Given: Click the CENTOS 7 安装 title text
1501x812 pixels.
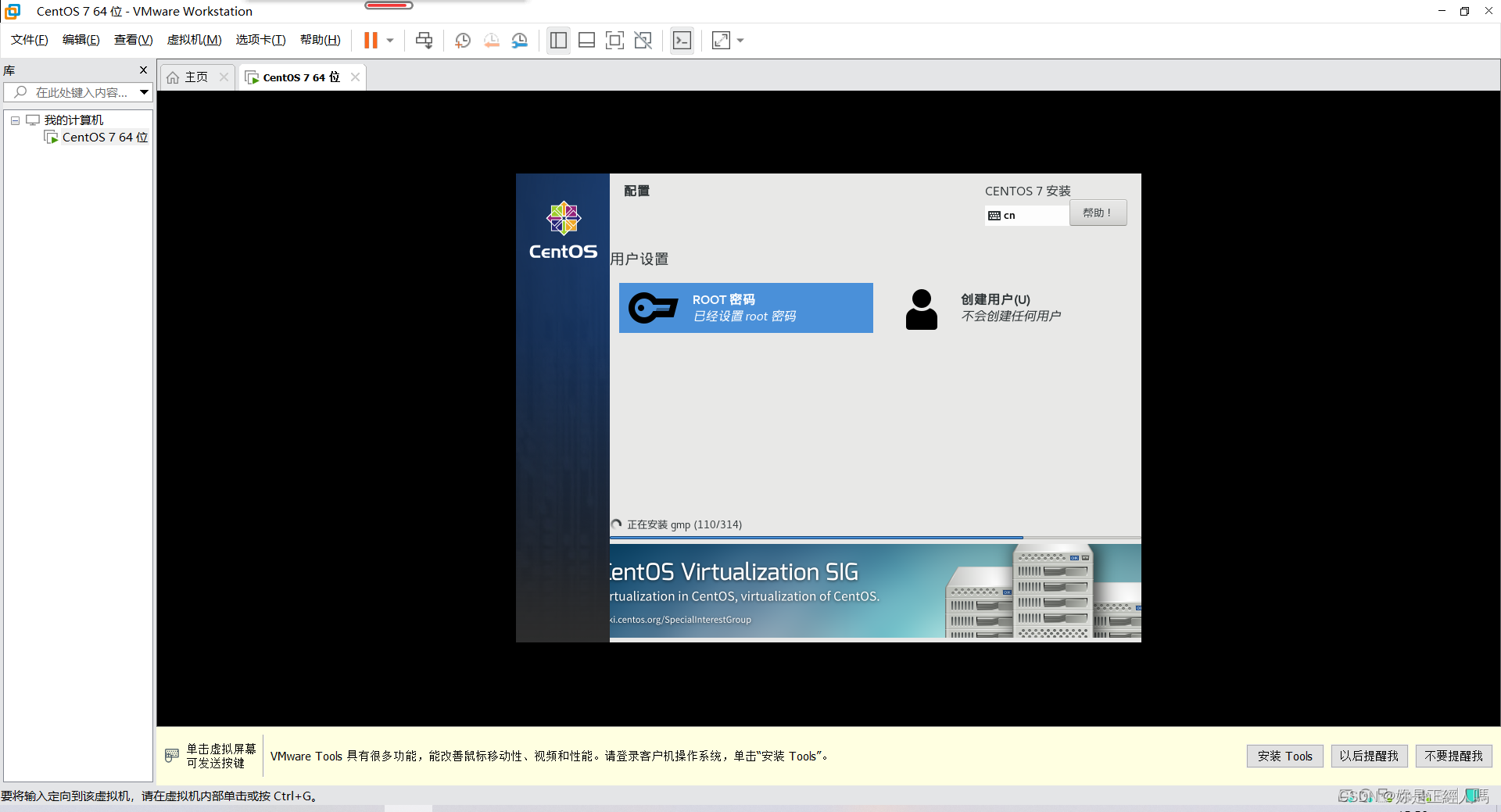Looking at the screenshot, I should pos(1027,191).
